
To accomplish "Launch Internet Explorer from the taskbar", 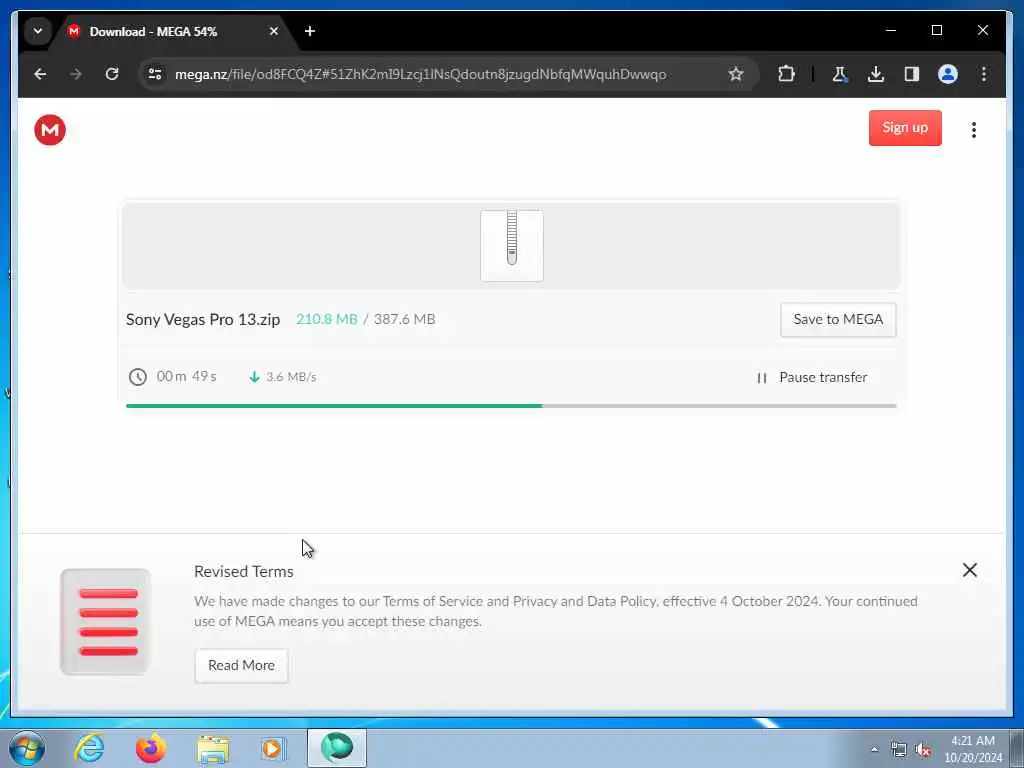I will (89, 748).
